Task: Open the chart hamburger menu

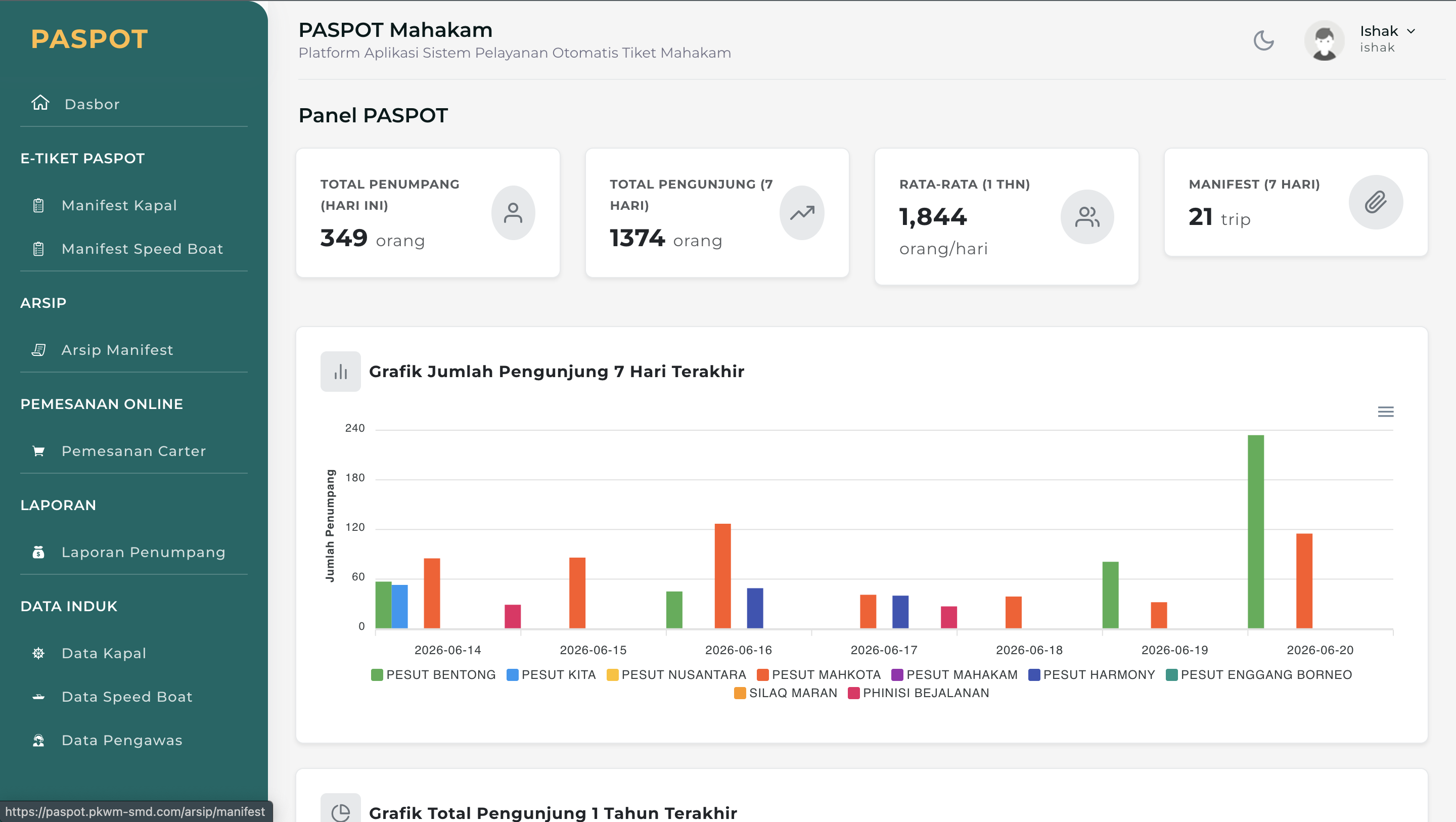Action: pos(1385,412)
